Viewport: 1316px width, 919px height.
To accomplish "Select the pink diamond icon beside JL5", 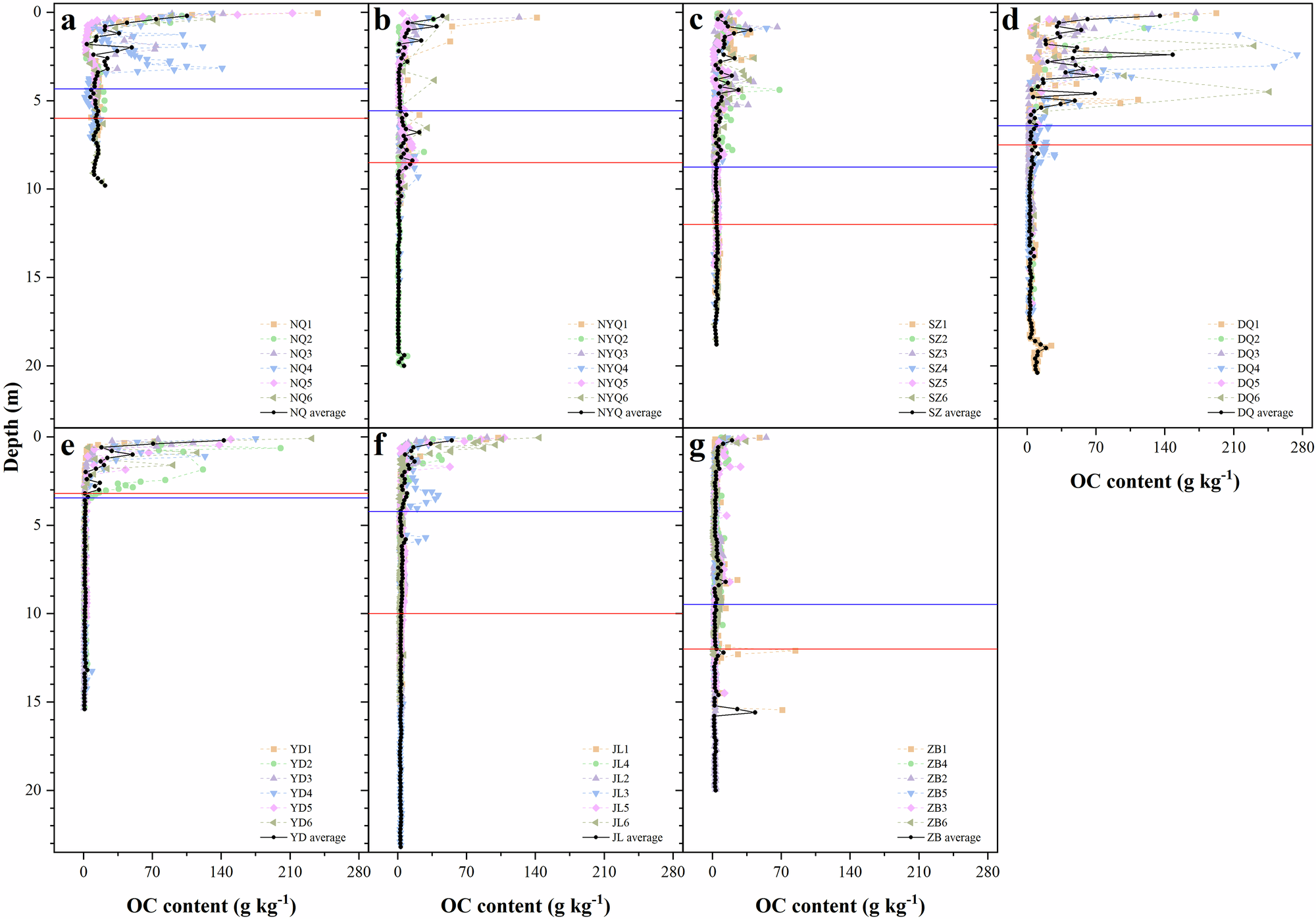I will pos(595,808).
